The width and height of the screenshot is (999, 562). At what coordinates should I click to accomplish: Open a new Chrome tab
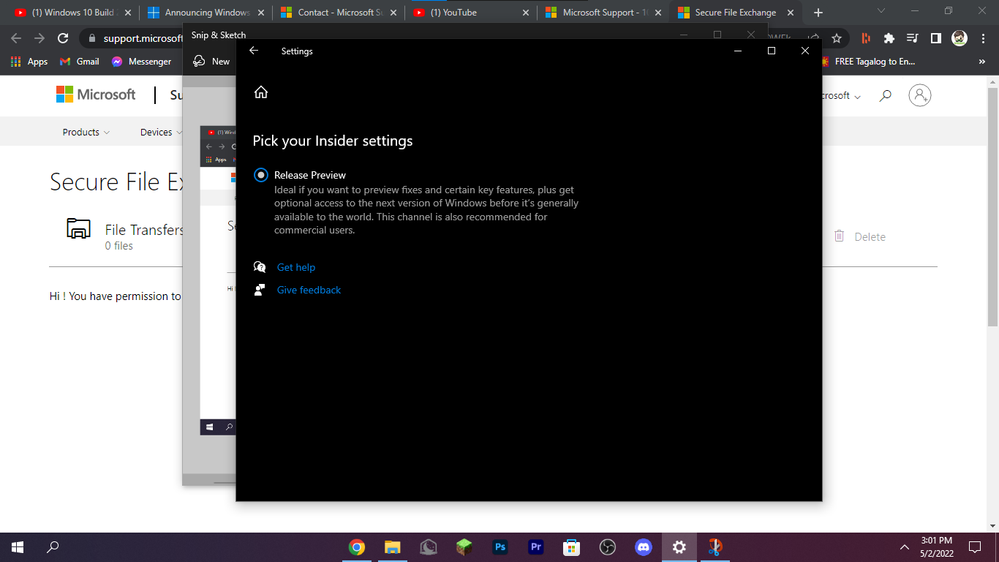click(818, 13)
